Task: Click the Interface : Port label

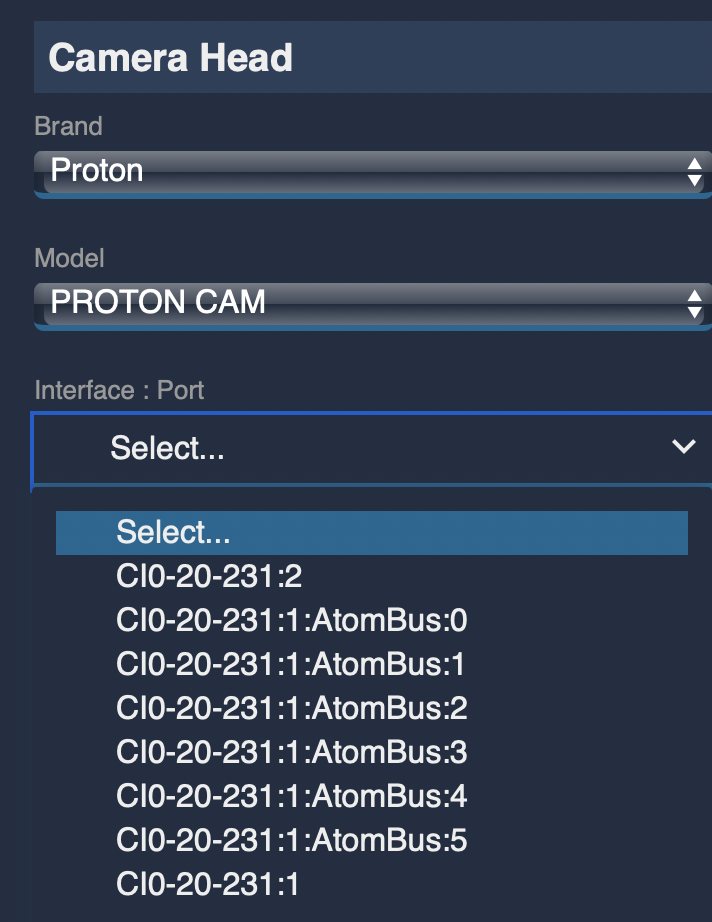Action: [119, 390]
